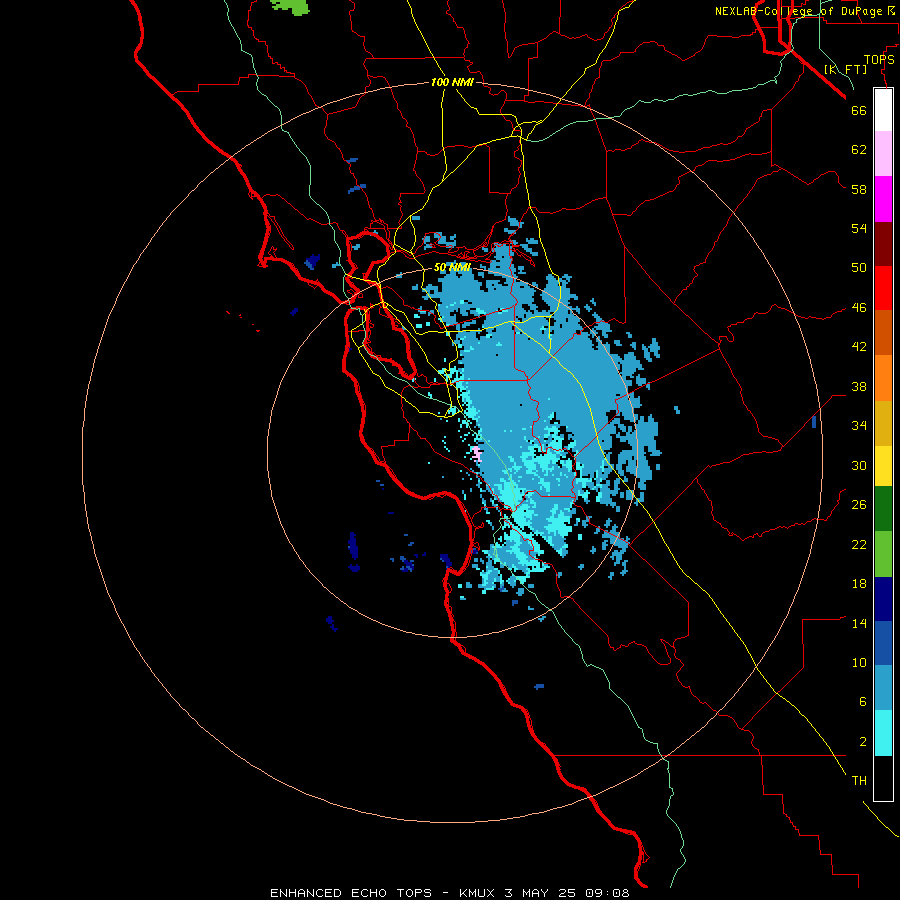Choose the light green legend swatch
Screen dimensions: 900x900
(x=883, y=554)
